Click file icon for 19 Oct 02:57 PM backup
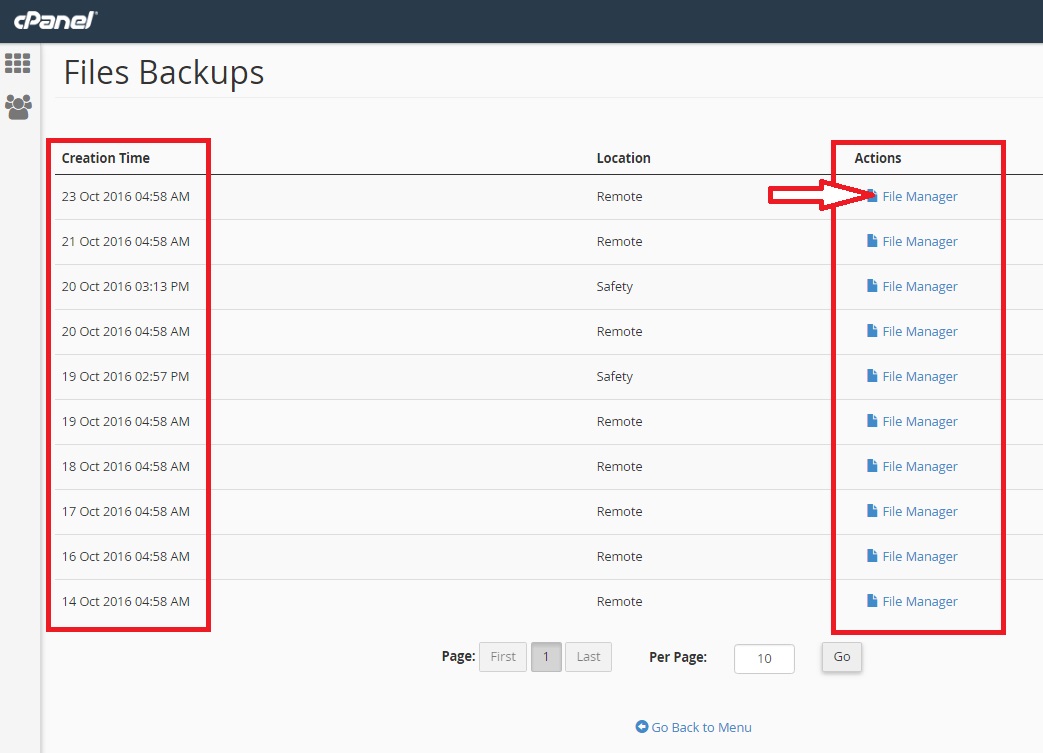The image size is (1043, 753). click(x=872, y=376)
